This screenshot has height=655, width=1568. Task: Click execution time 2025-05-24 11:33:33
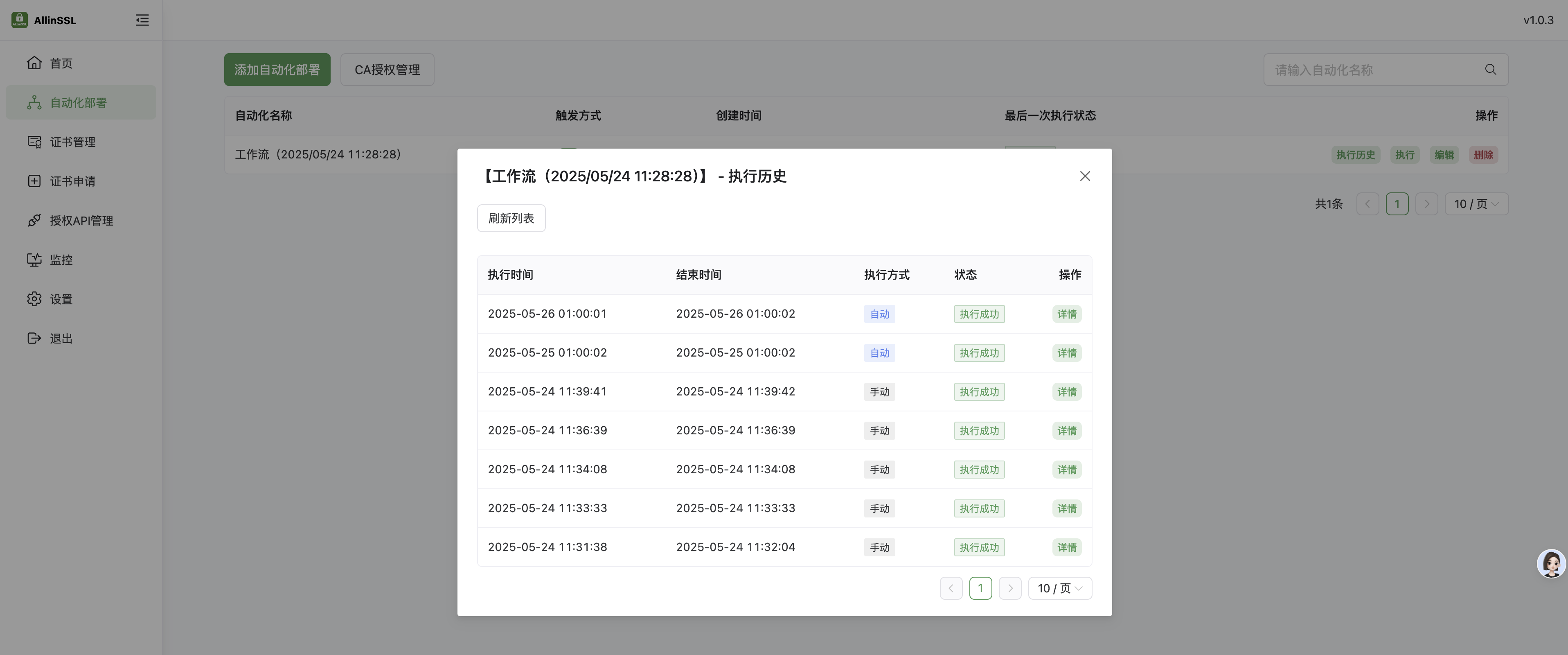547,508
